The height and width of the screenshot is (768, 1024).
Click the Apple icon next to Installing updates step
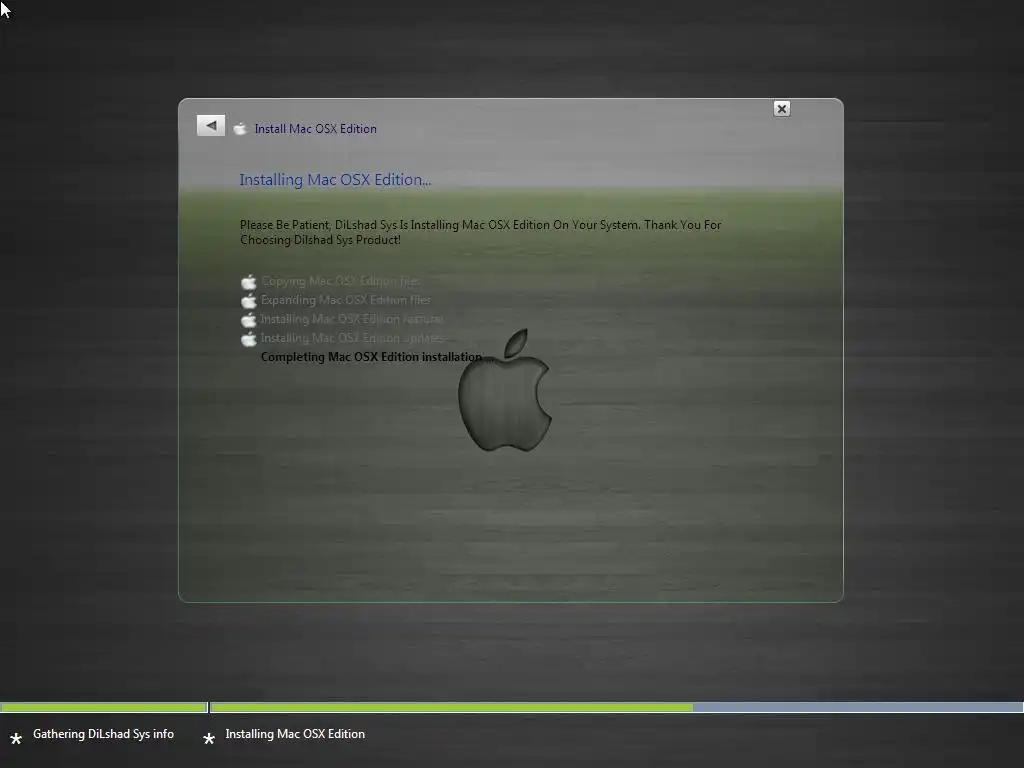tap(249, 338)
